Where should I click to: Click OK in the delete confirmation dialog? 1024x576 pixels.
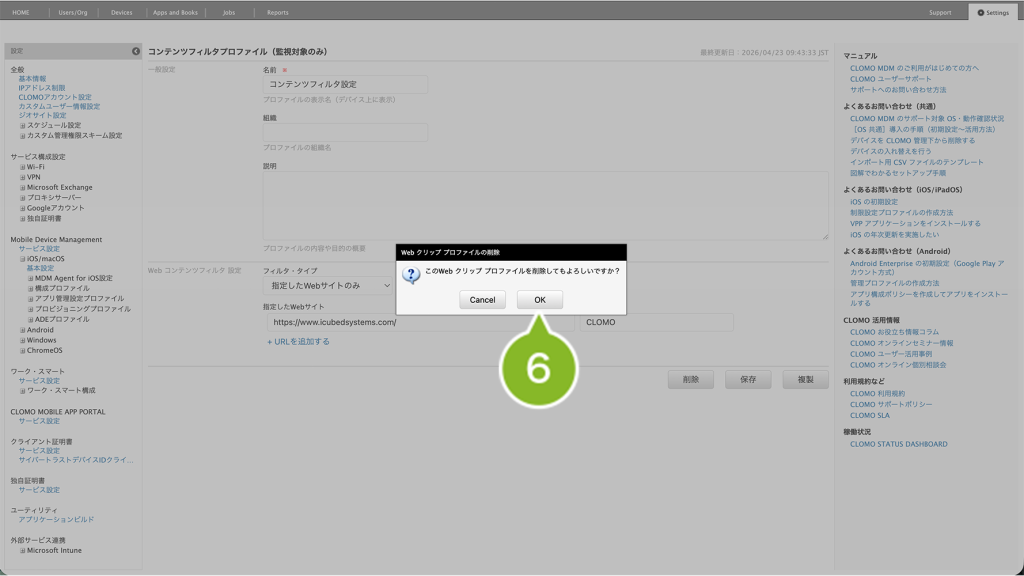[x=539, y=300]
